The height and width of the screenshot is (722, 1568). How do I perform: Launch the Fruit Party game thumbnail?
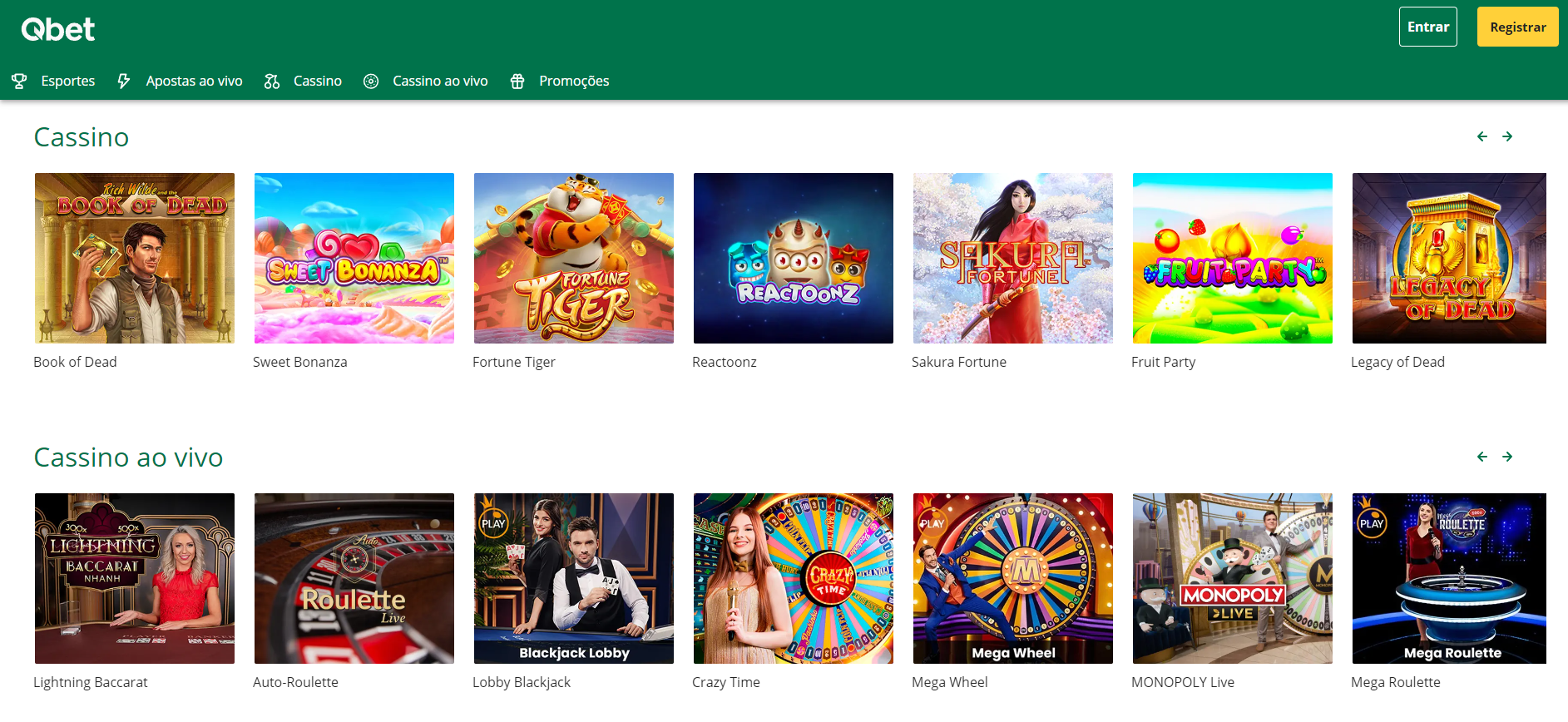(1233, 258)
